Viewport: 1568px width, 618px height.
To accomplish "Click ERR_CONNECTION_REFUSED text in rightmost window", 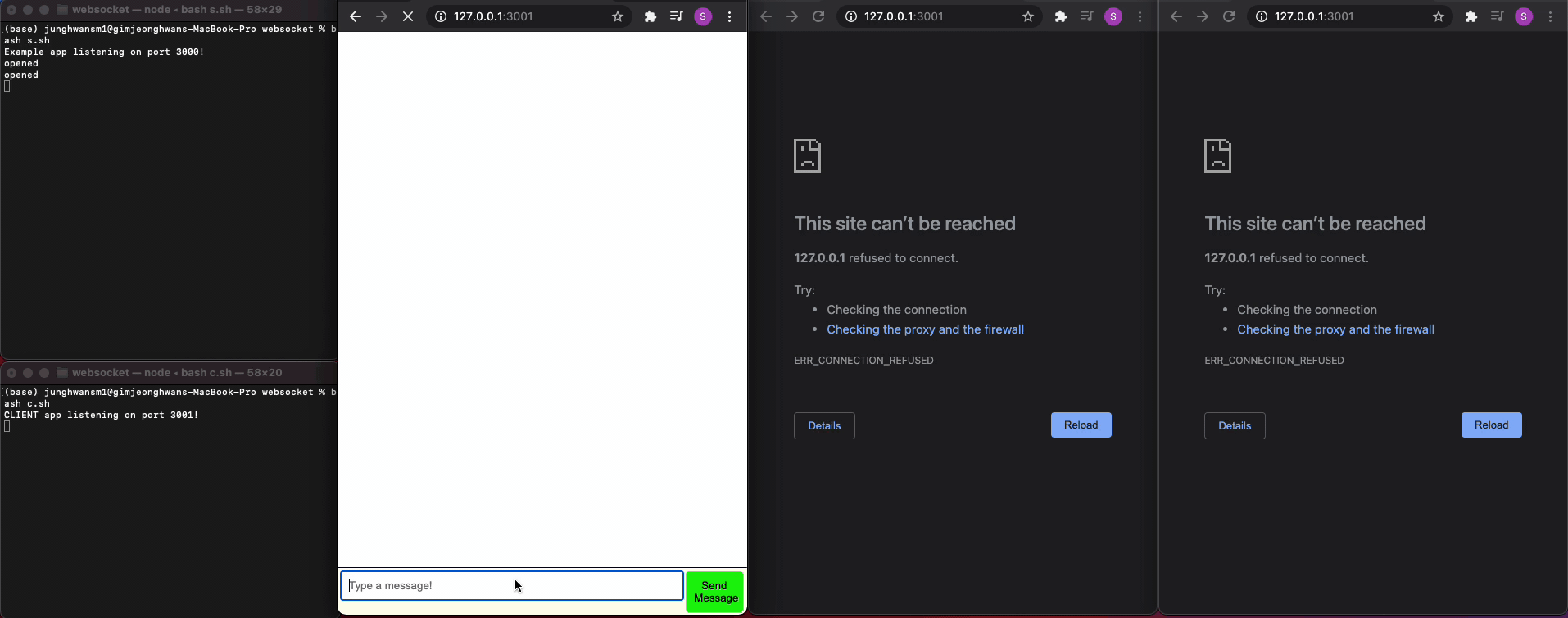I will point(1274,361).
